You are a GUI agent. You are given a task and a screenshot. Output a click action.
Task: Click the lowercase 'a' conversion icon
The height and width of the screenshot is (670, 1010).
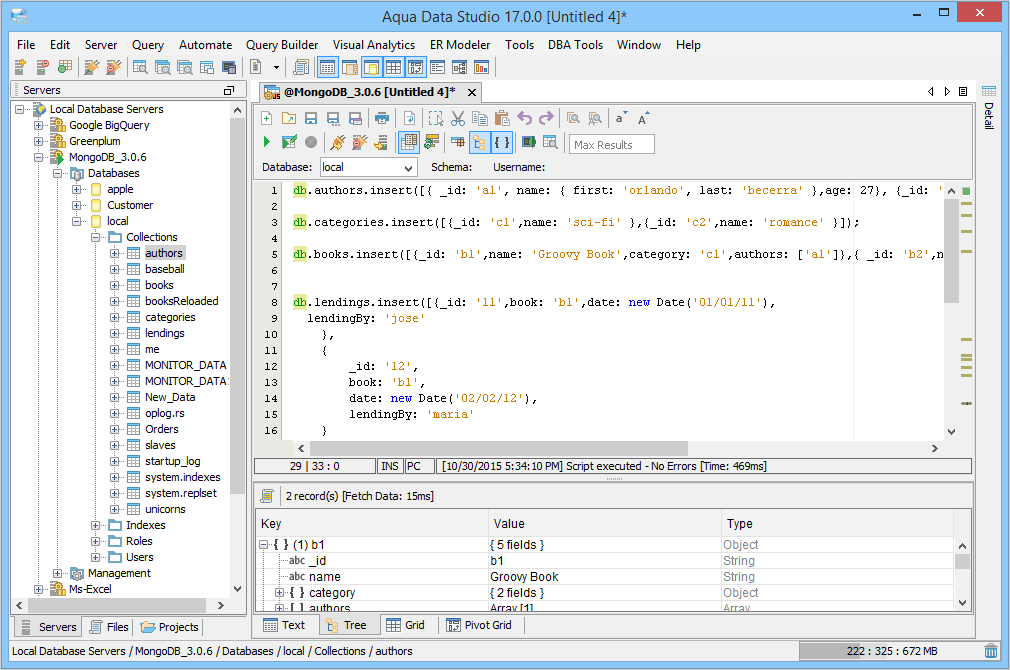pyautogui.click(x=620, y=119)
